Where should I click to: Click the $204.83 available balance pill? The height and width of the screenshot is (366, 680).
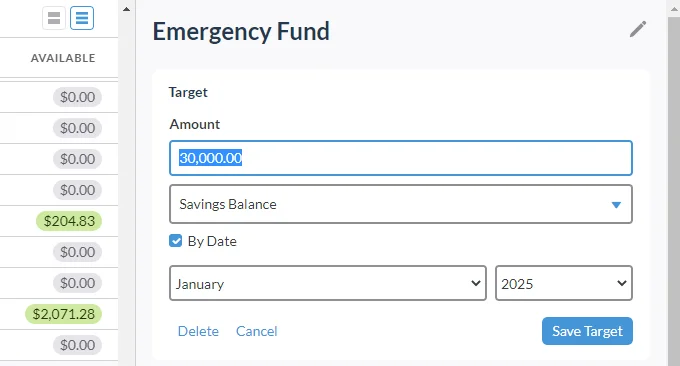(69, 221)
